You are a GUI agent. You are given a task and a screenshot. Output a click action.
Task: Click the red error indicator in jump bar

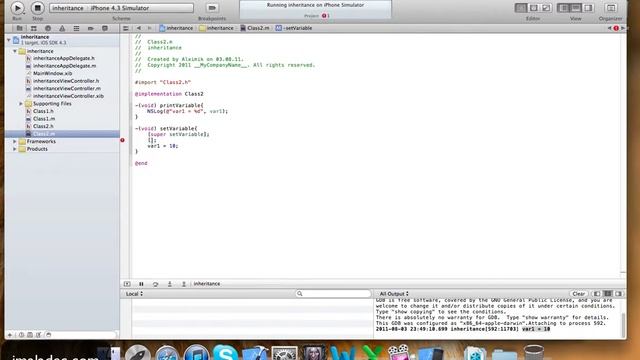[616, 28]
